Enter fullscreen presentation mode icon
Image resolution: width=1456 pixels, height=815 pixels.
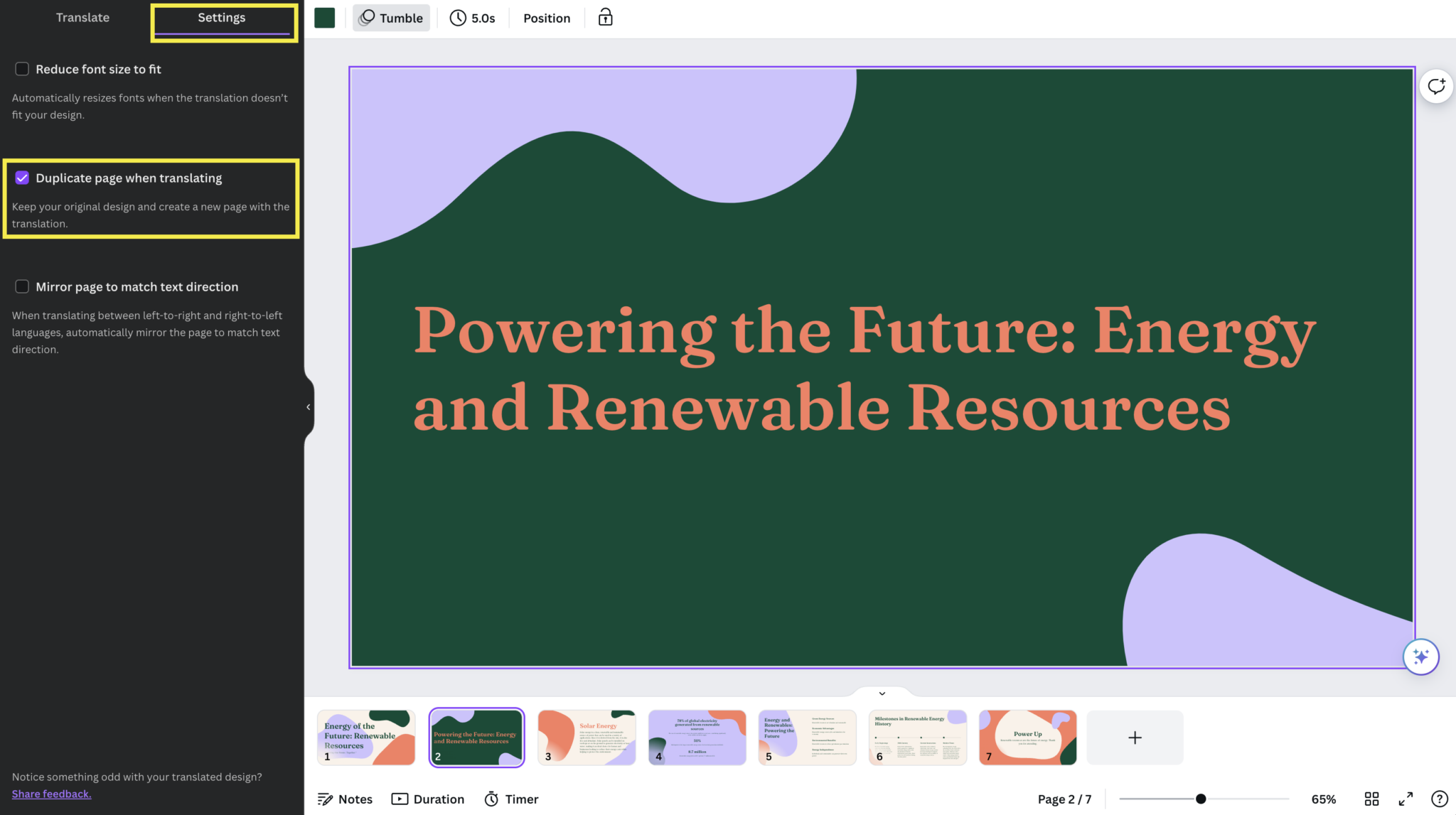click(1406, 799)
